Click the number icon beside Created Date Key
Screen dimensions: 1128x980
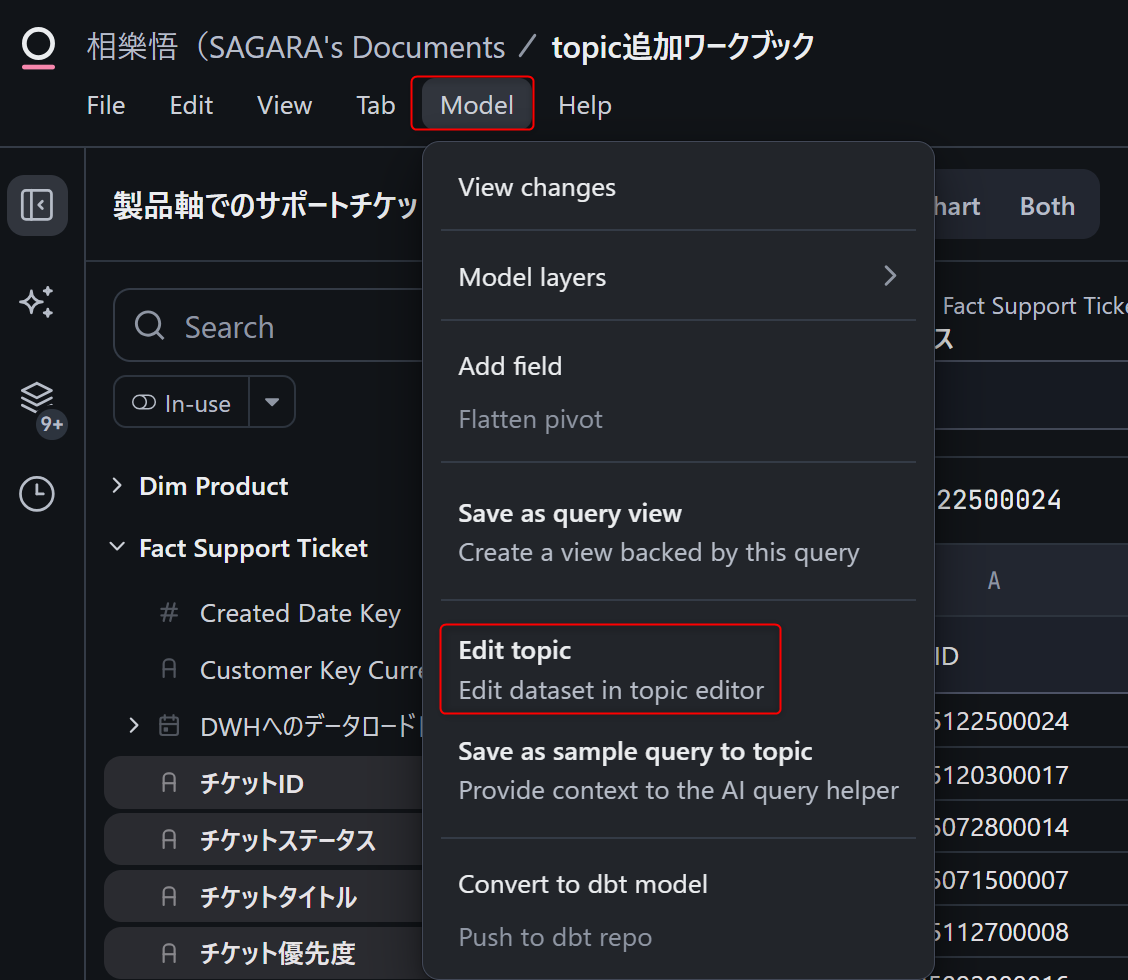(x=169, y=613)
